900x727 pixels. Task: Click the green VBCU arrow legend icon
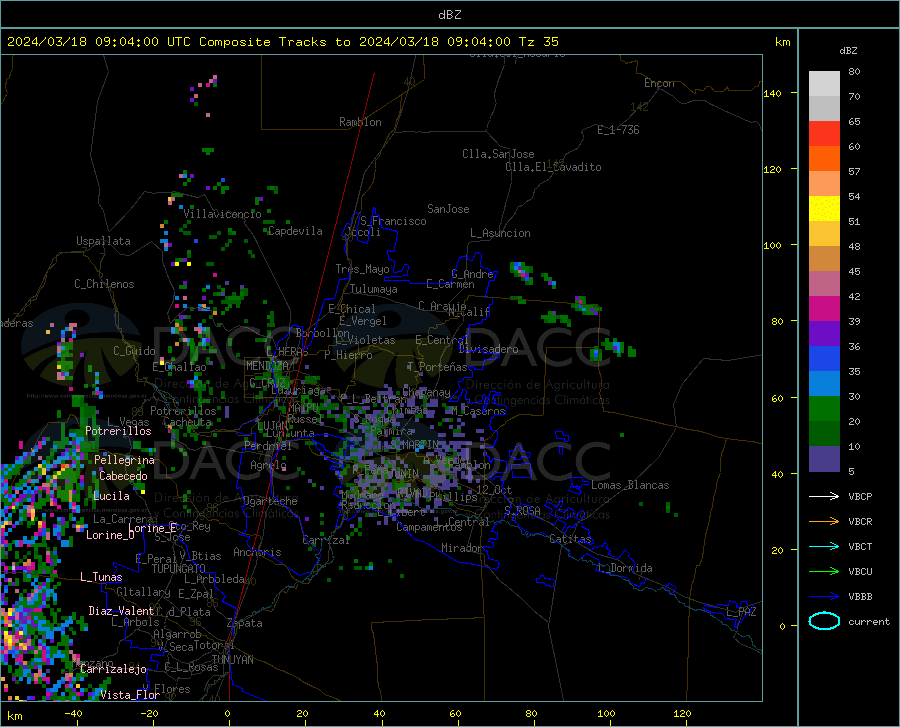point(824,572)
